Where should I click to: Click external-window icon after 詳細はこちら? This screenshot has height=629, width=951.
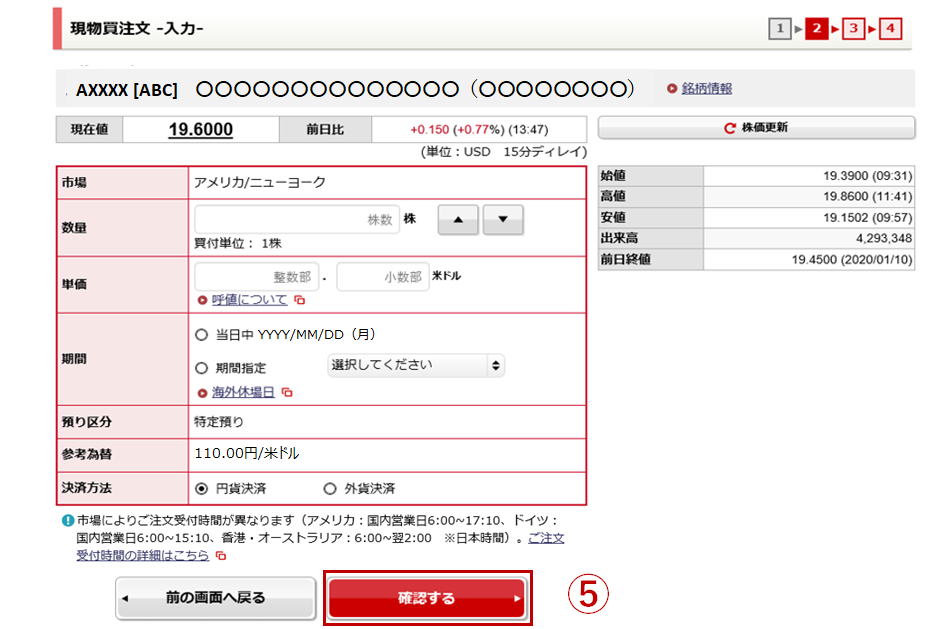221,556
